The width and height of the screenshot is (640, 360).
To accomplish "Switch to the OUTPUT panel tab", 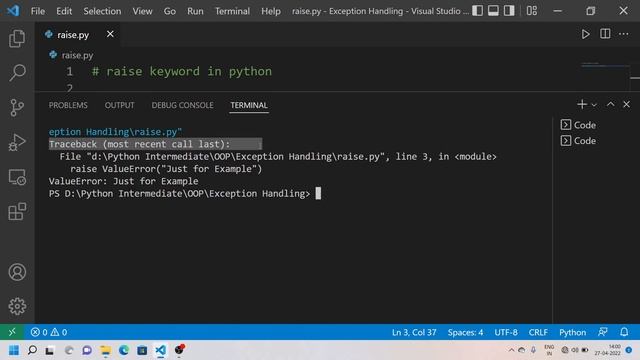I will (119, 105).
